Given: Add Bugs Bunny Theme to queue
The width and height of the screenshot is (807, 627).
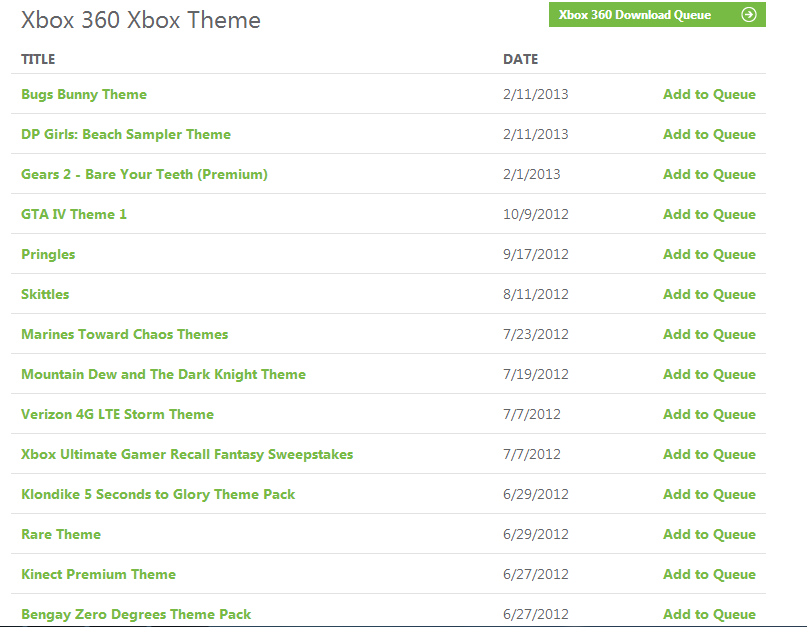Looking at the screenshot, I should coord(709,94).
